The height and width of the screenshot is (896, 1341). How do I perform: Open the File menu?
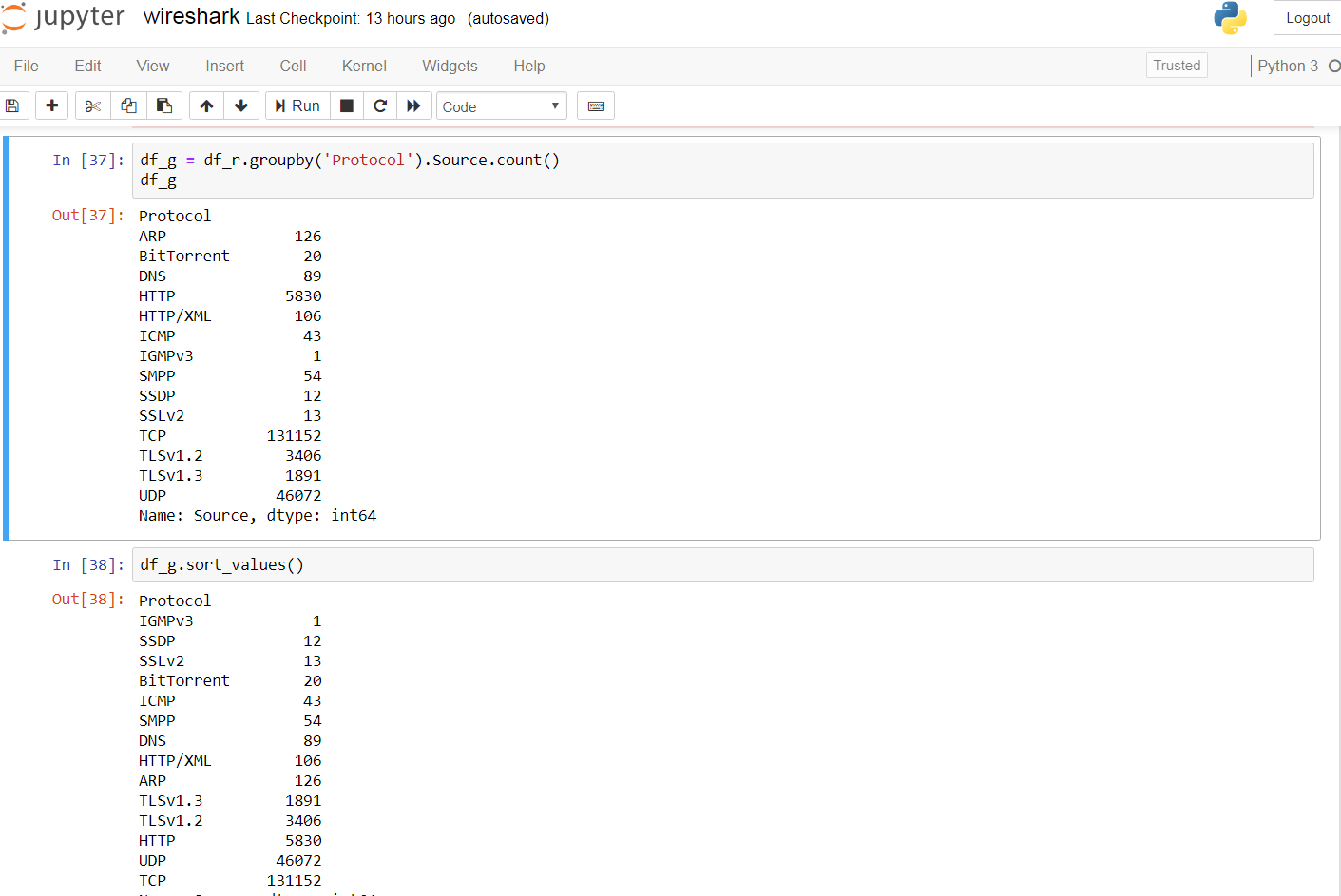(x=27, y=66)
